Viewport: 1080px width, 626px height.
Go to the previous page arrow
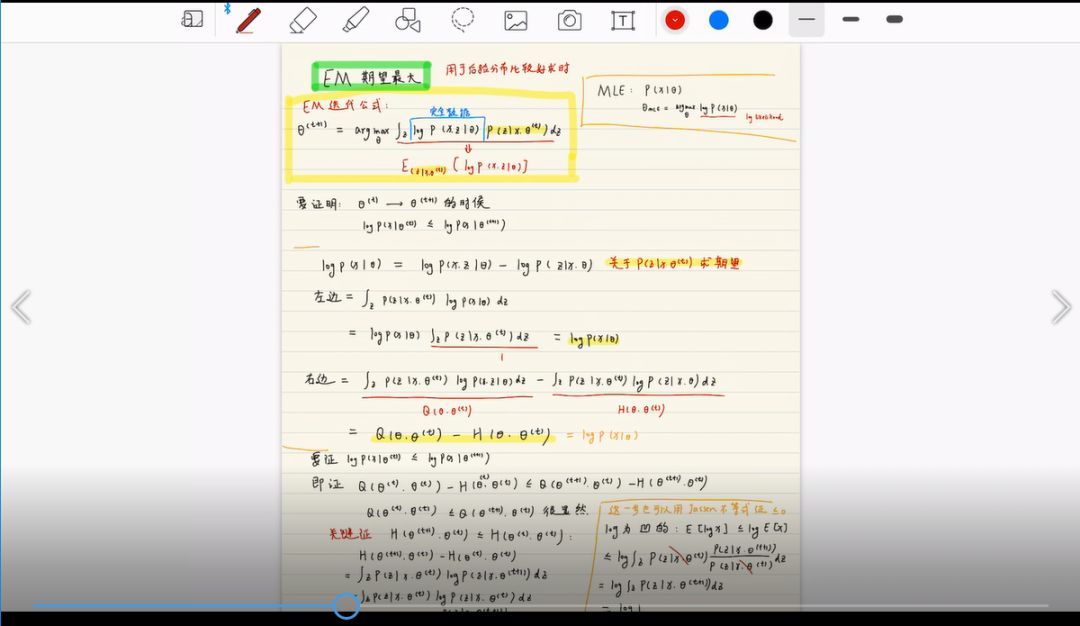(21, 307)
